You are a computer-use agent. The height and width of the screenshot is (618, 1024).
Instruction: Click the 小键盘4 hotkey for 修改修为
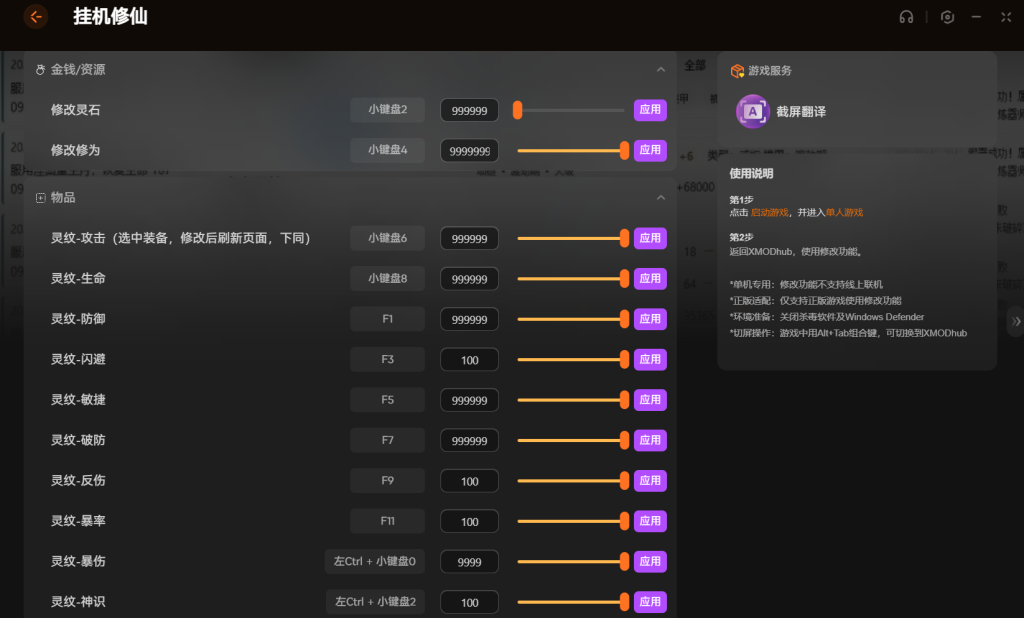[x=387, y=150]
